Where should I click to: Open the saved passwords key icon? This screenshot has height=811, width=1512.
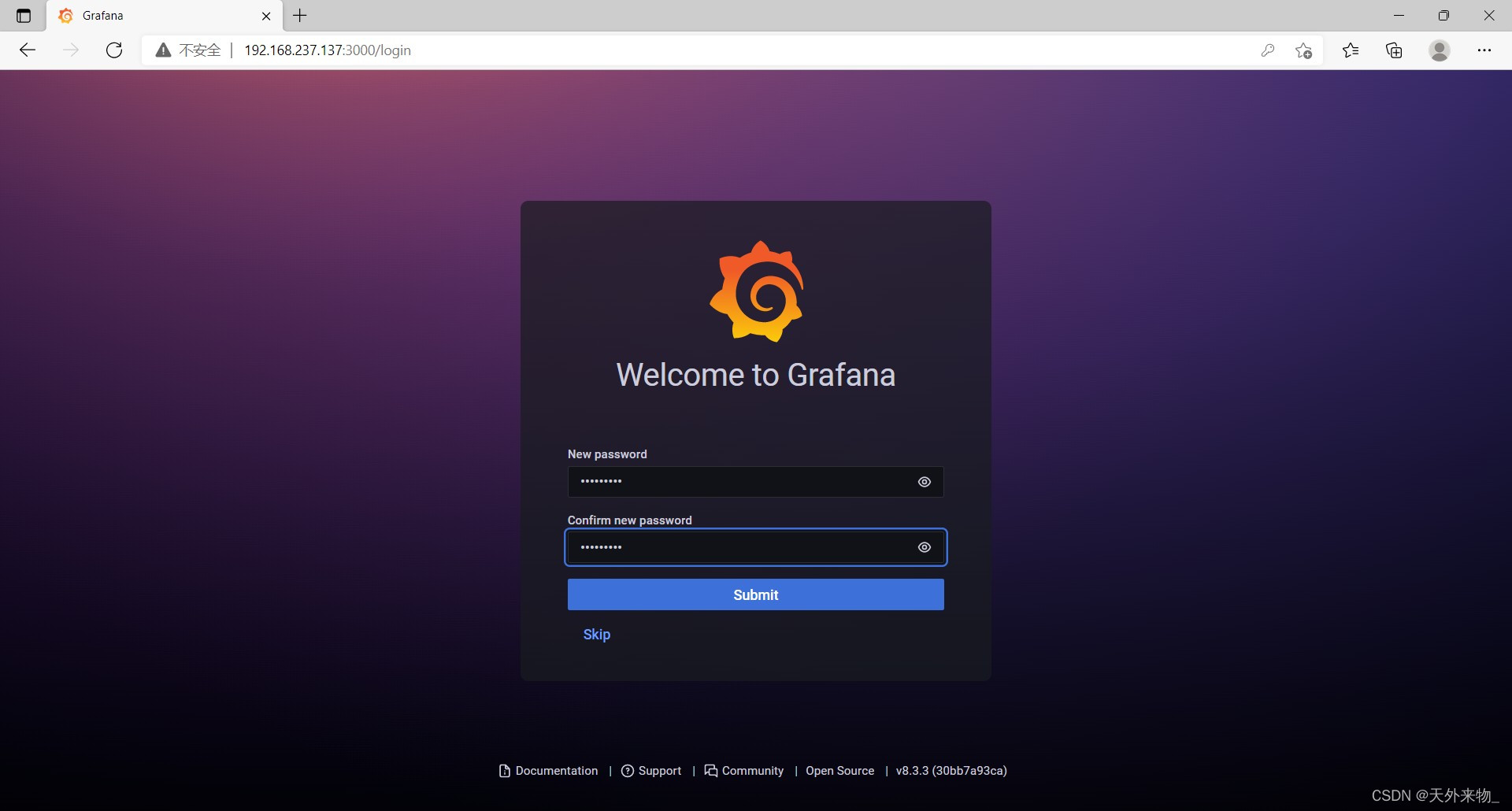point(1267,50)
